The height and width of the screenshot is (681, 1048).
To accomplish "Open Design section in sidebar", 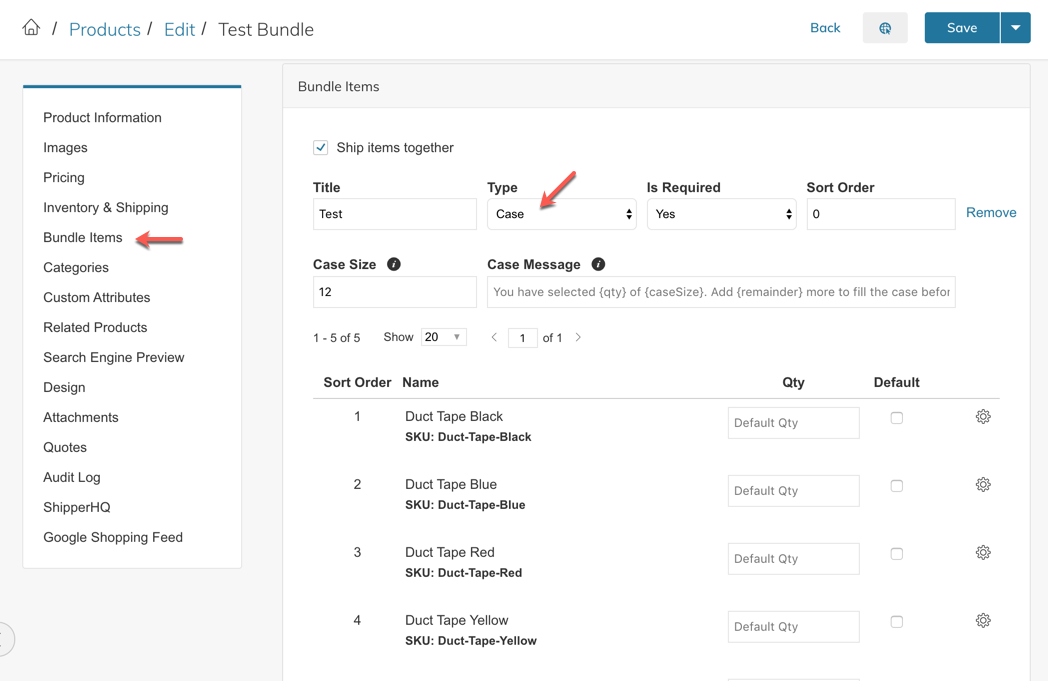I will point(64,388).
